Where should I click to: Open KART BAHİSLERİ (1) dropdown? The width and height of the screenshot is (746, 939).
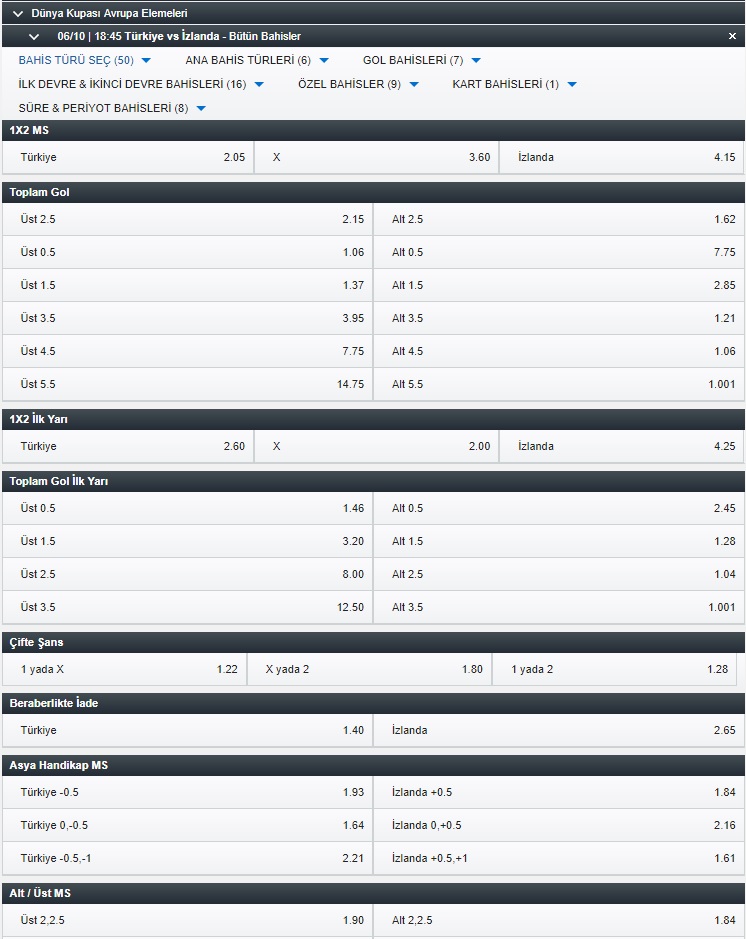tap(514, 84)
